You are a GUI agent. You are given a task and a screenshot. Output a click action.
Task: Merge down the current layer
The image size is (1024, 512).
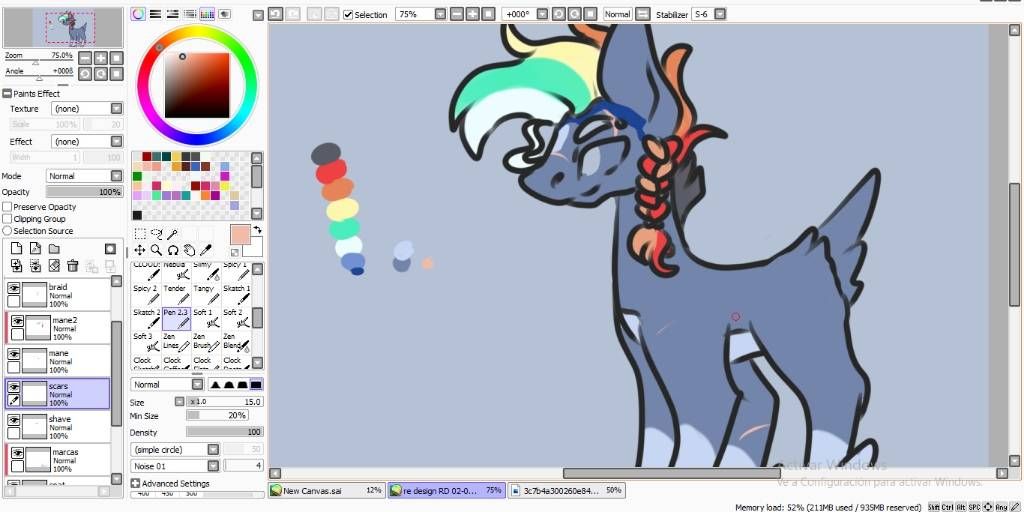(x=35, y=265)
